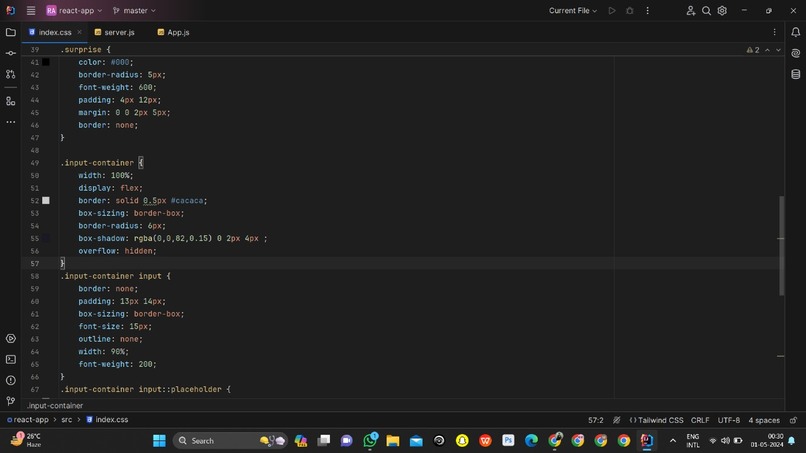Open more run actions menu
This screenshot has height=453, width=806.
pyautogui.click(x=648, y=10)
